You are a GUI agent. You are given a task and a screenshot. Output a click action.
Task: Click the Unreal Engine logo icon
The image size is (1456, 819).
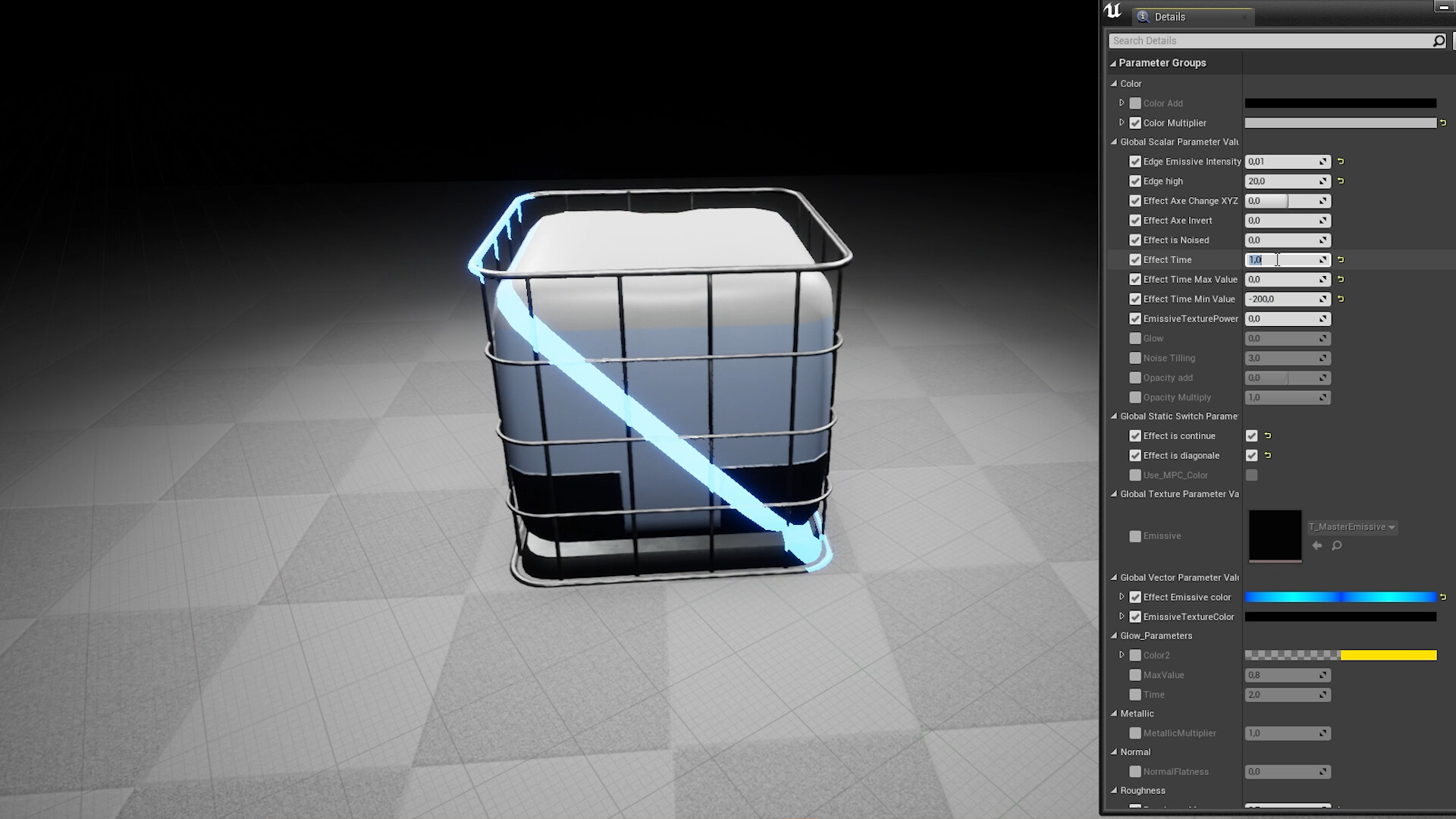[x=1112, y=11]
